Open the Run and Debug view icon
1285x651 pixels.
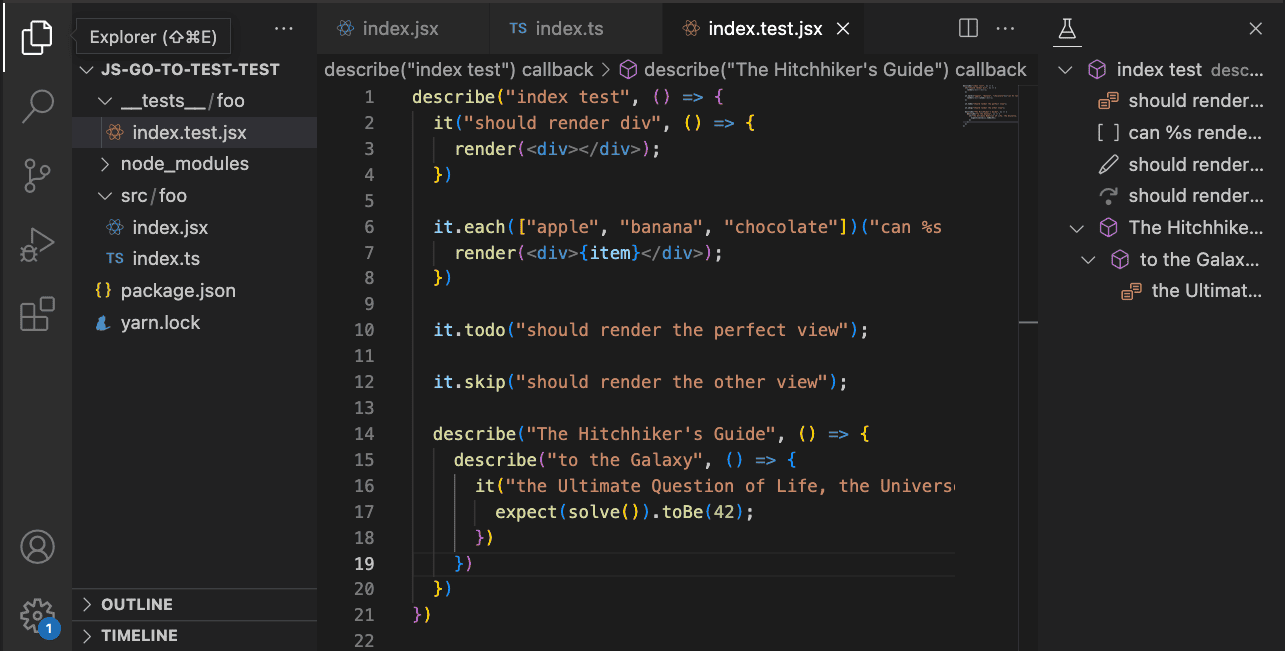tap(36, 245)
